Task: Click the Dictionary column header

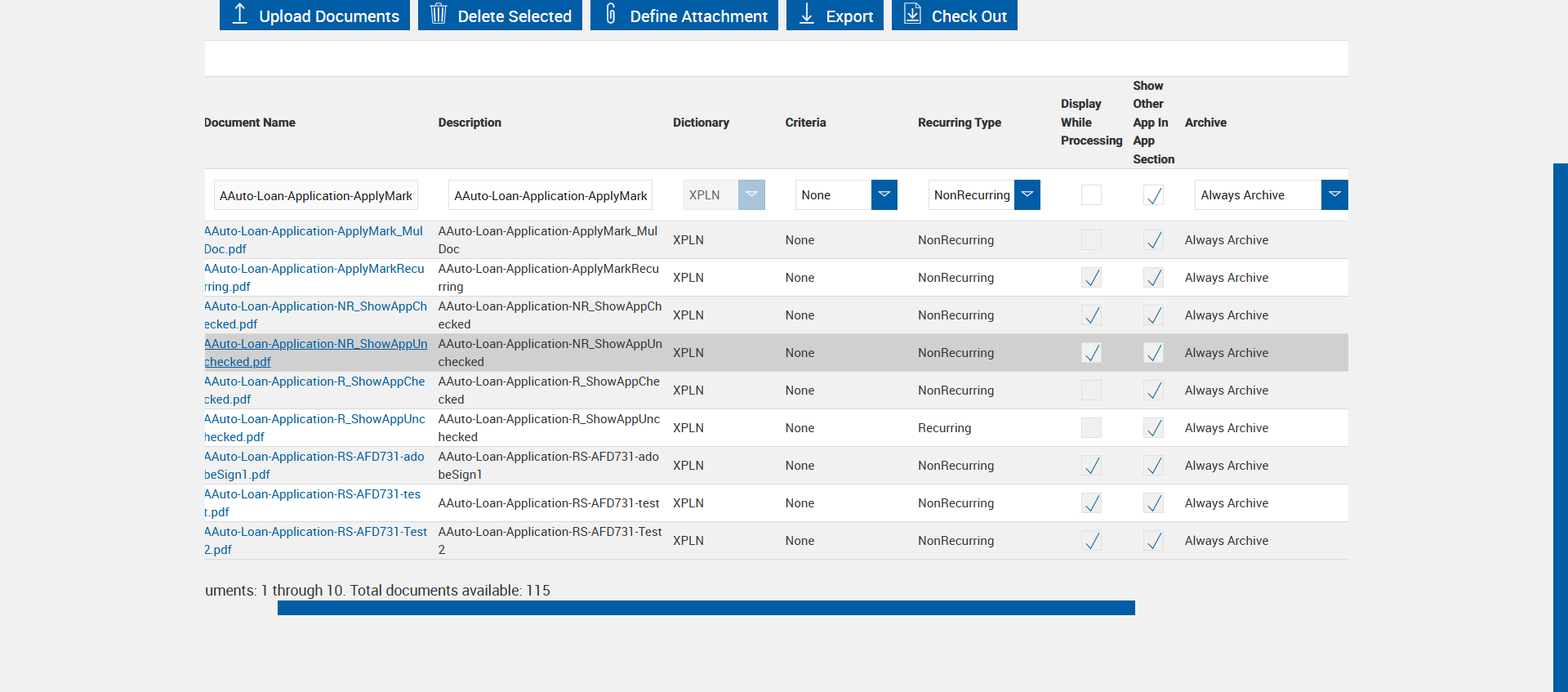Action: (701, 123)
